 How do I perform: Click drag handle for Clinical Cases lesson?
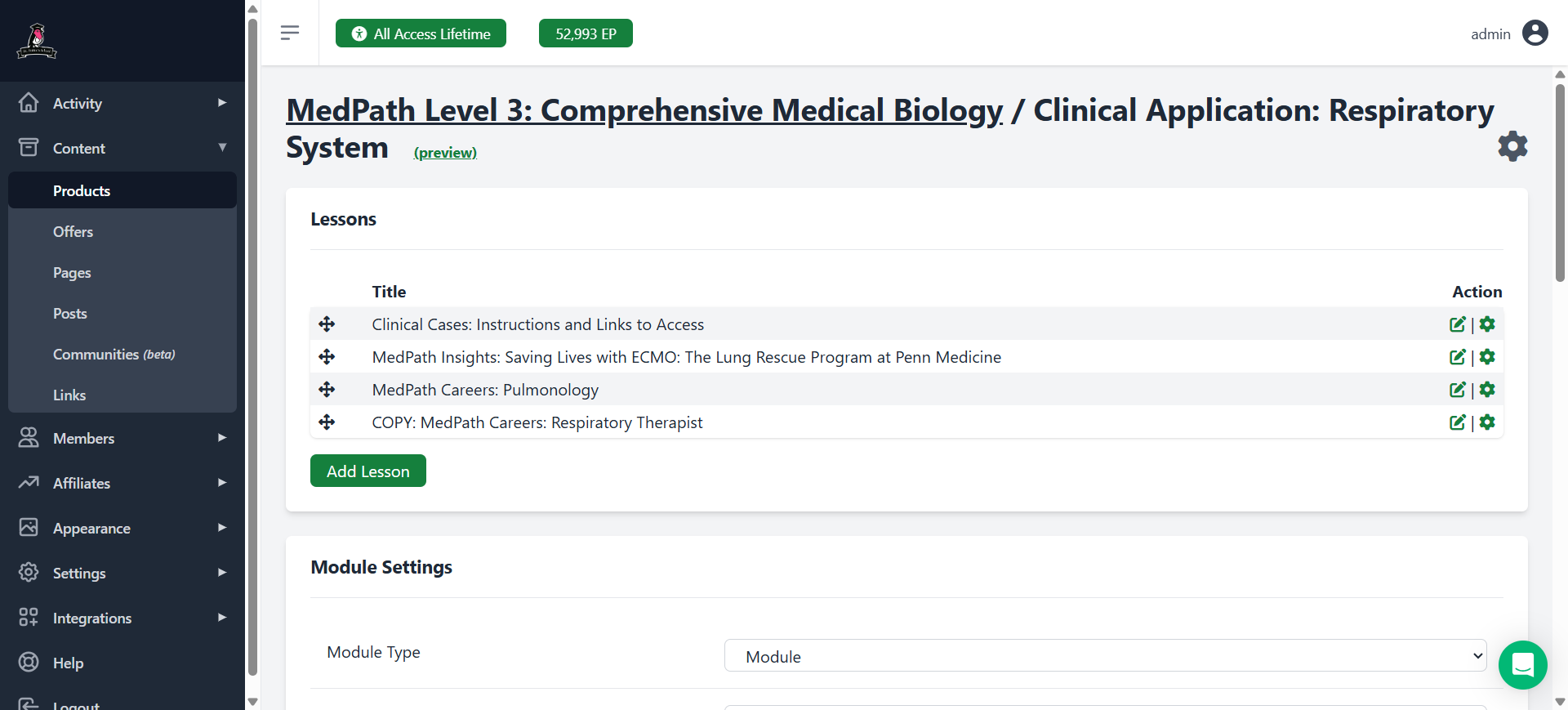[327, 324]
